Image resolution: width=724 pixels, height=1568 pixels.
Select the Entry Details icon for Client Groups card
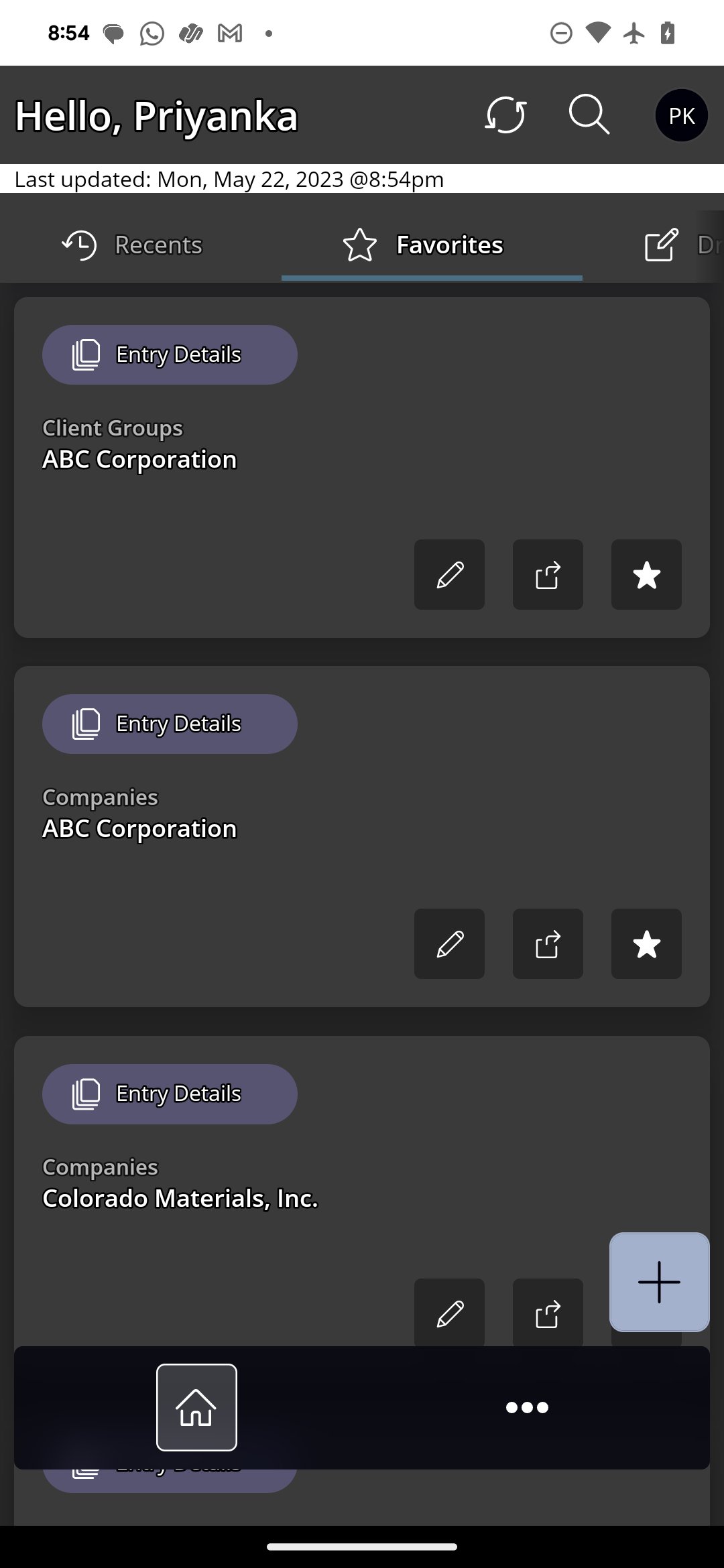(x=86, y=354)
